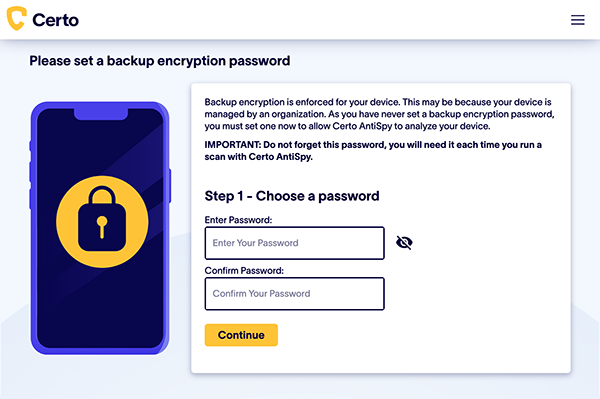Click the page title about backup encryption
This screenshot has height=399, width=600.
(x=160, y=61)
